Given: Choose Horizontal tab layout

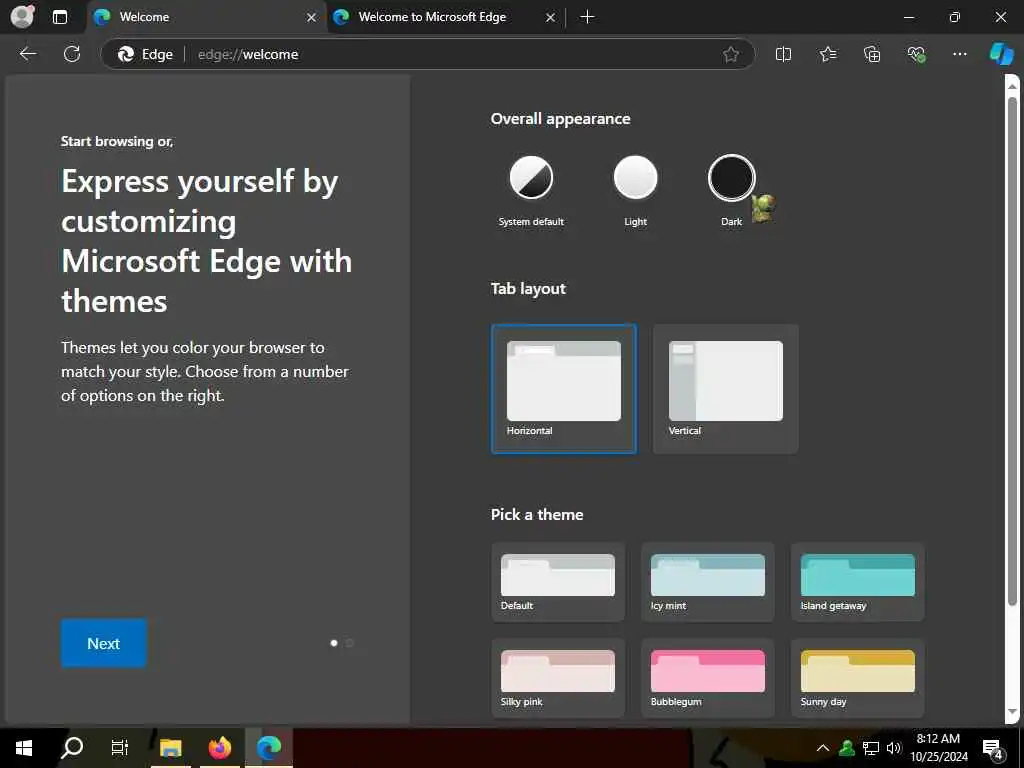Looking at the screenshot, I should pyautogui.click(x=564, y=389).
